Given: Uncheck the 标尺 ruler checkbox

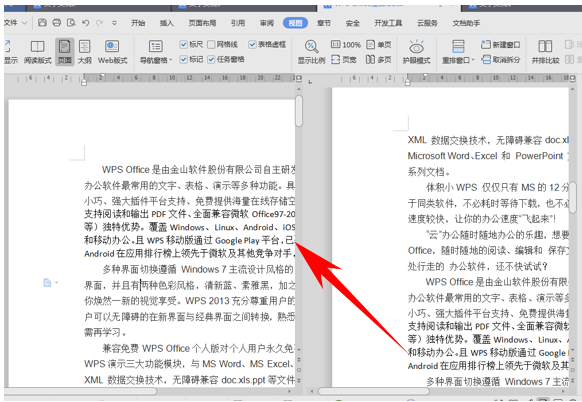Looking at the screenshot, I should [183, 45].
